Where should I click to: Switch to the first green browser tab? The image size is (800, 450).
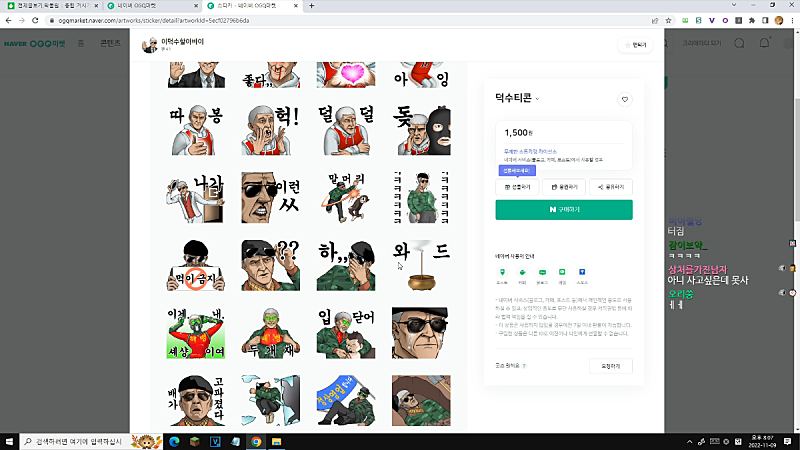point(52,6)
